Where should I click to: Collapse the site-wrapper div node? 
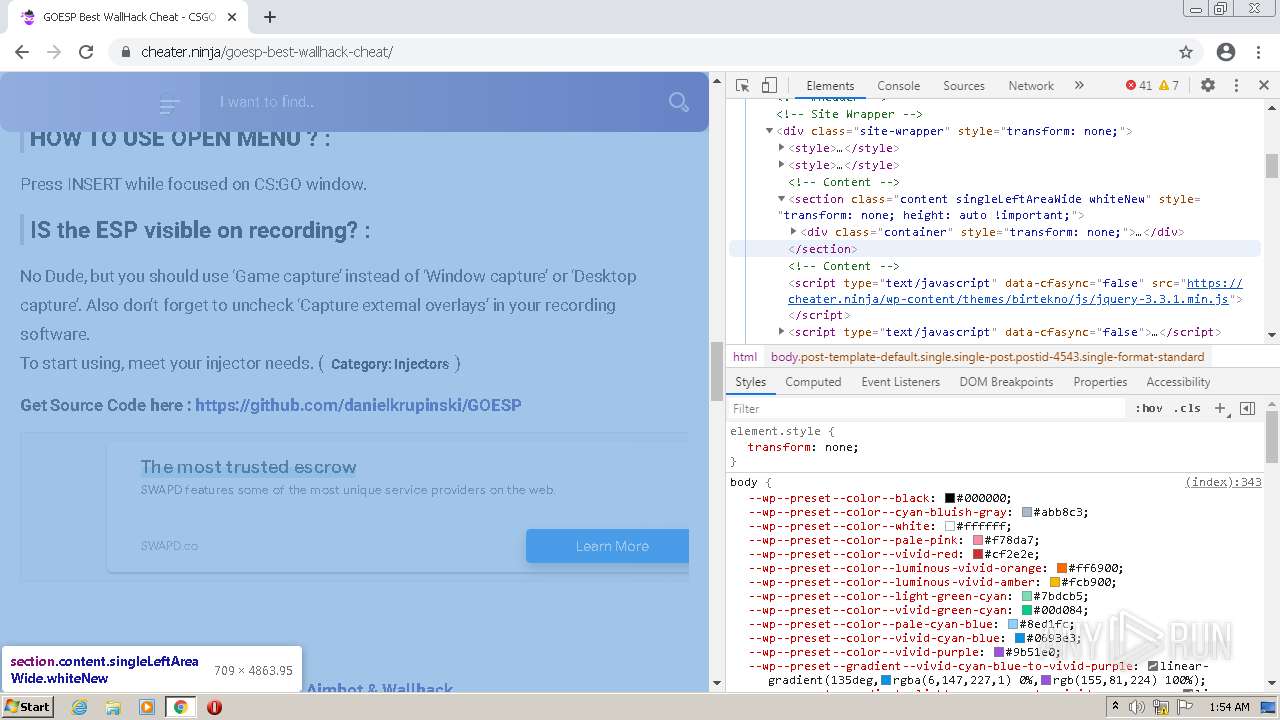tap(770, 131)
